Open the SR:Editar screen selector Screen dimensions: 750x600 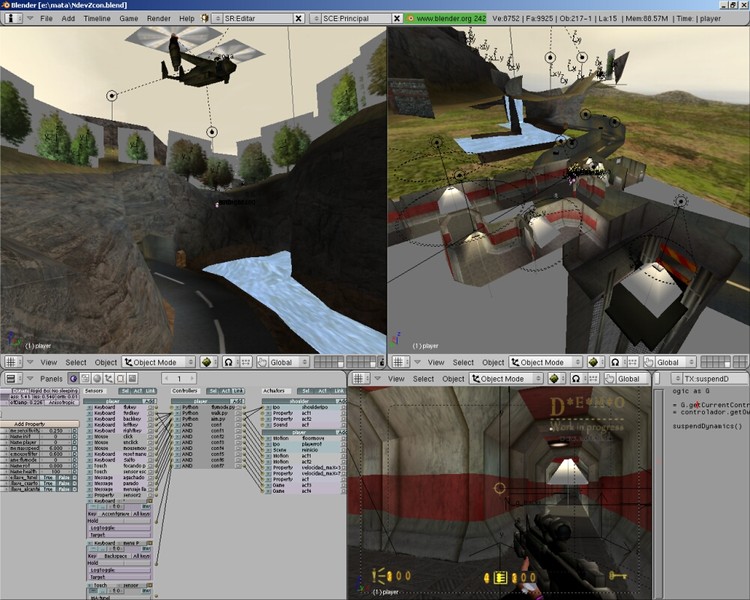pos(217,18)
